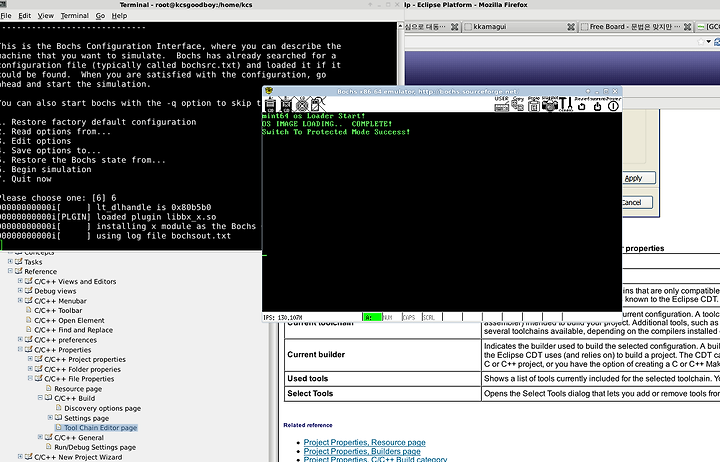Click Bochs floppy A: status indicator
The width and height of the screenshot is (720, 462).
point(372,317)
